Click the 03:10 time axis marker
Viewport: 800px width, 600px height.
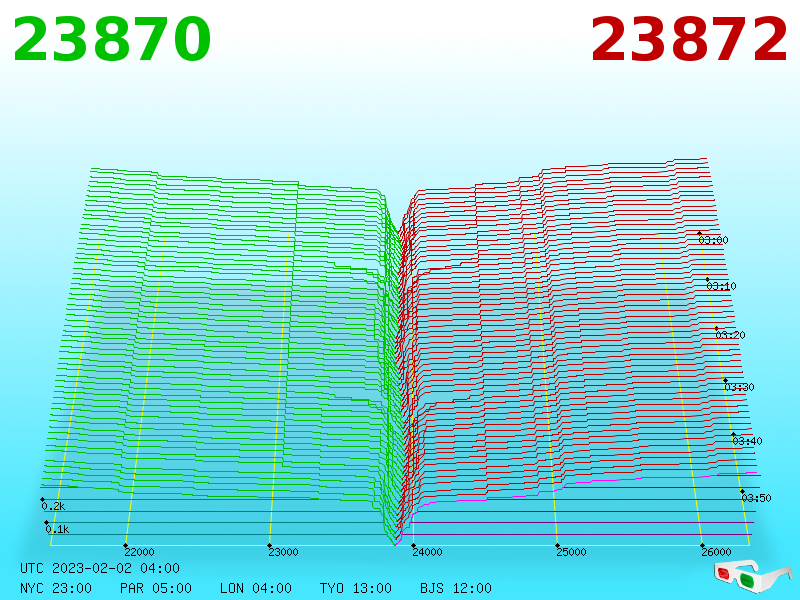click(721, 286)
